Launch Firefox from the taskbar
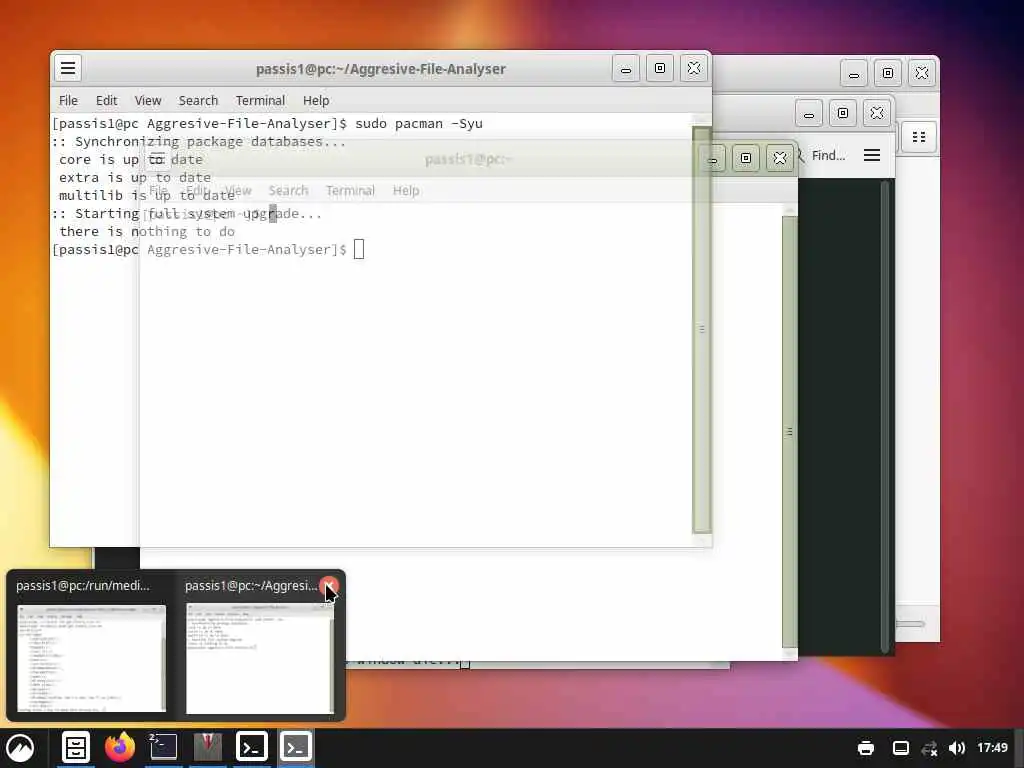The image size is (1024, 768). point(120,748)
